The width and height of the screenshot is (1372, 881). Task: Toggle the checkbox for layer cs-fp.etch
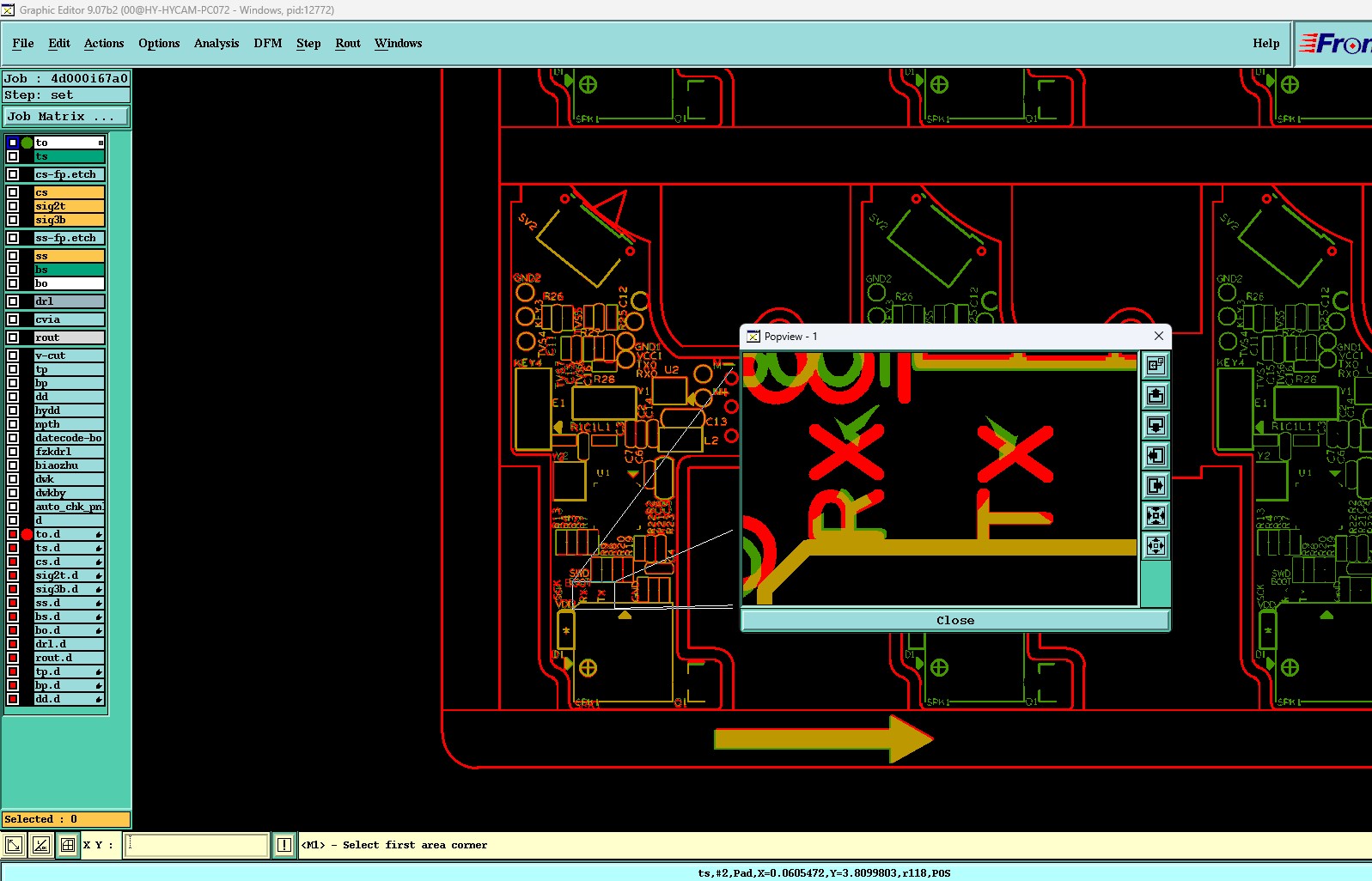pyautogui.click(x=13, y=174)
